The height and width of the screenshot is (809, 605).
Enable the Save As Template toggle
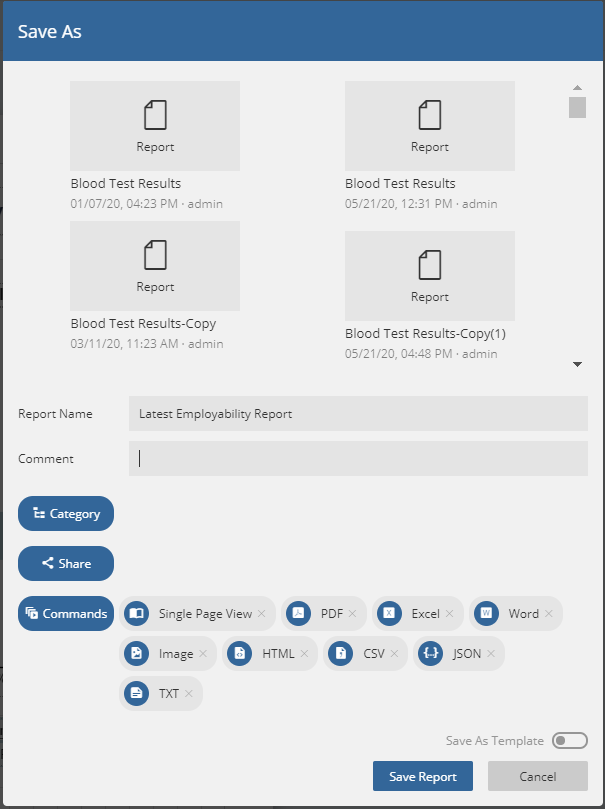coord(570,741)
